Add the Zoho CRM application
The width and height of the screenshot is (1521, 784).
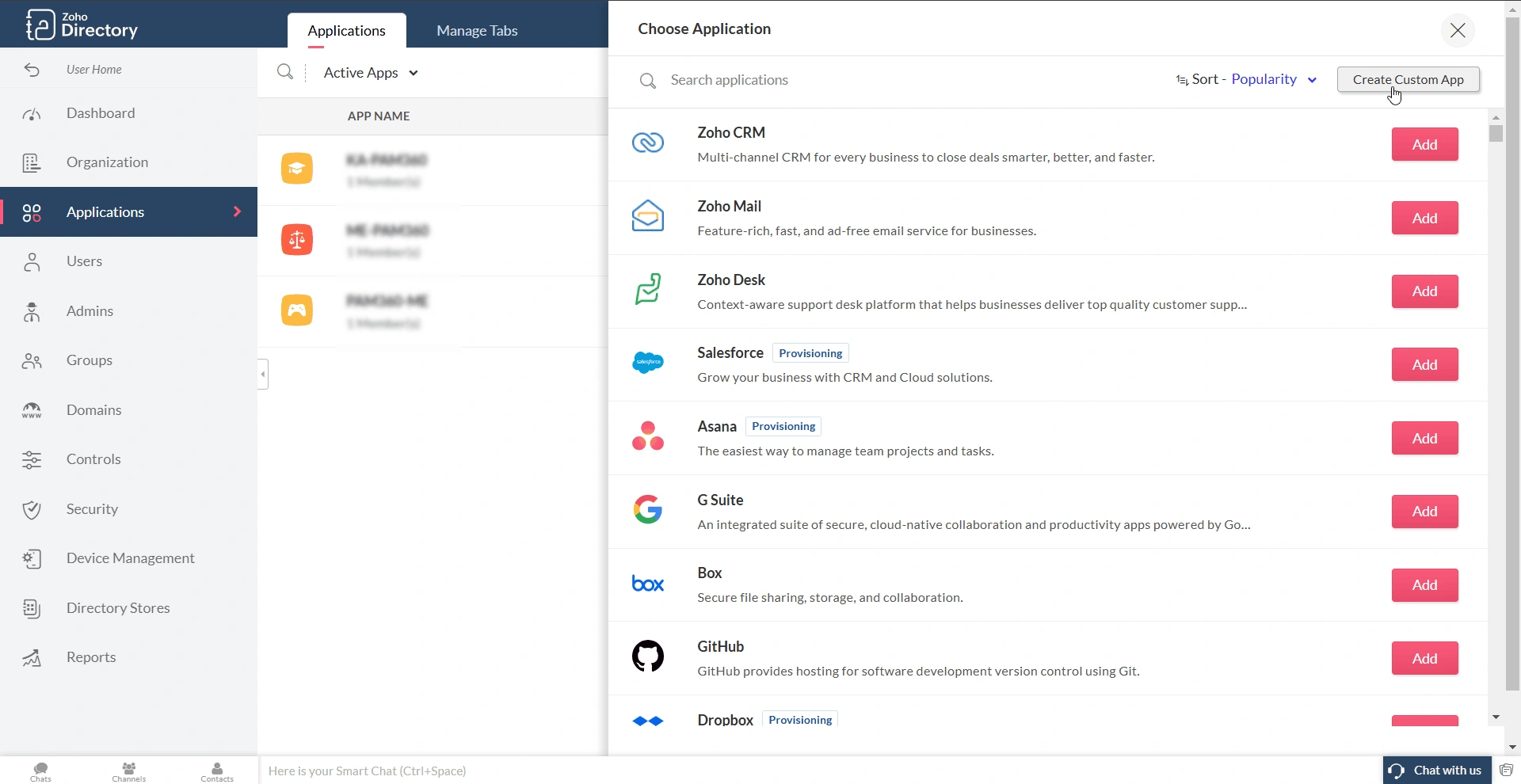tap(1424, 144)
